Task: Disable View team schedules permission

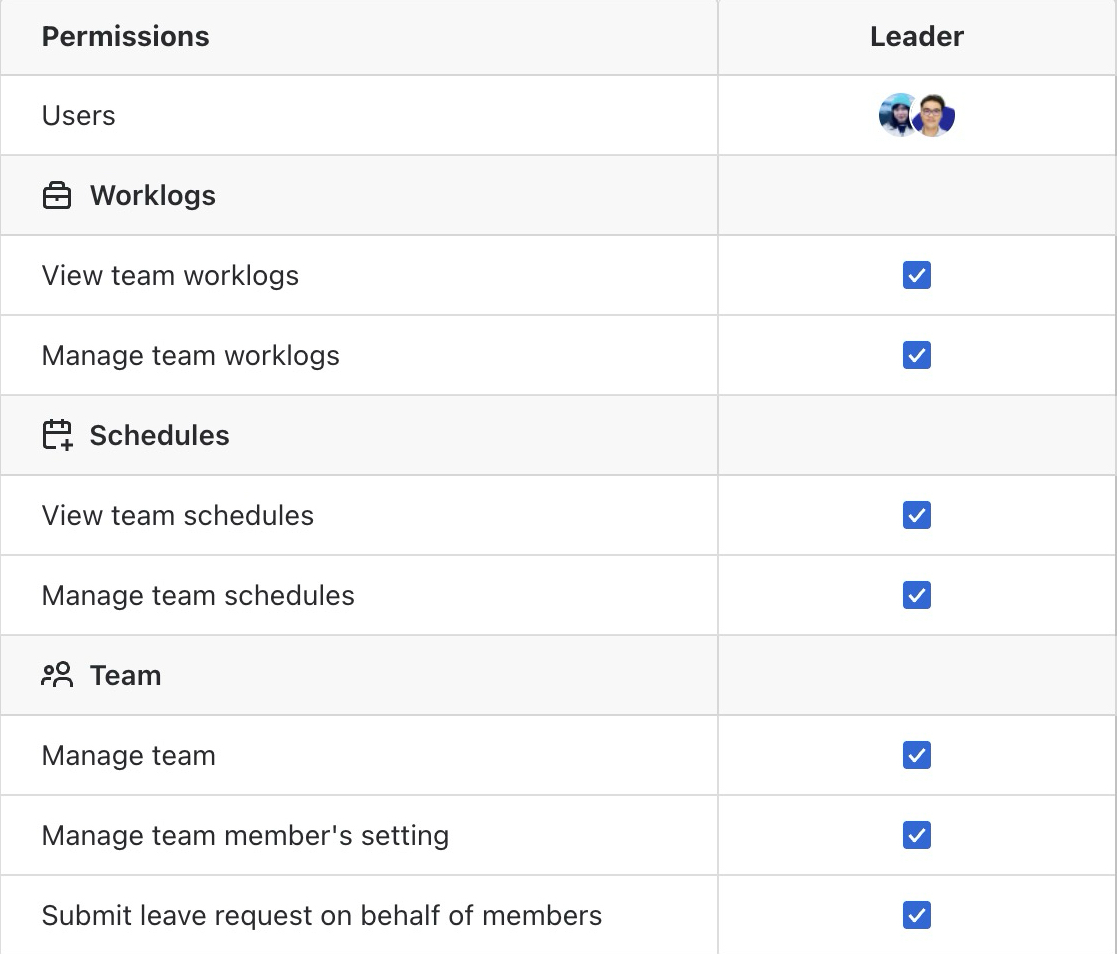Action: [917, 515]
